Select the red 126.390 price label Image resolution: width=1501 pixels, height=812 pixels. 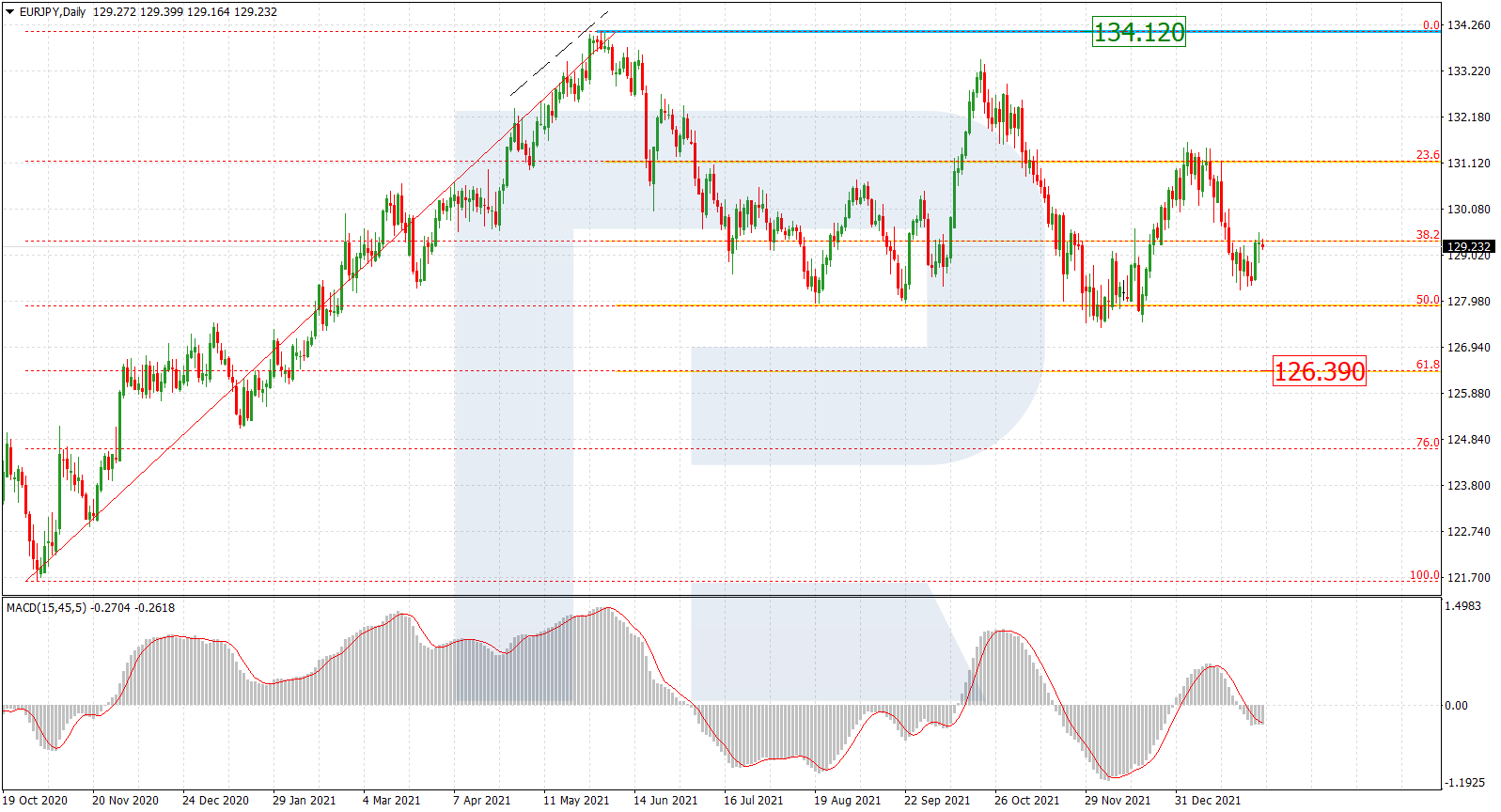1319,371
